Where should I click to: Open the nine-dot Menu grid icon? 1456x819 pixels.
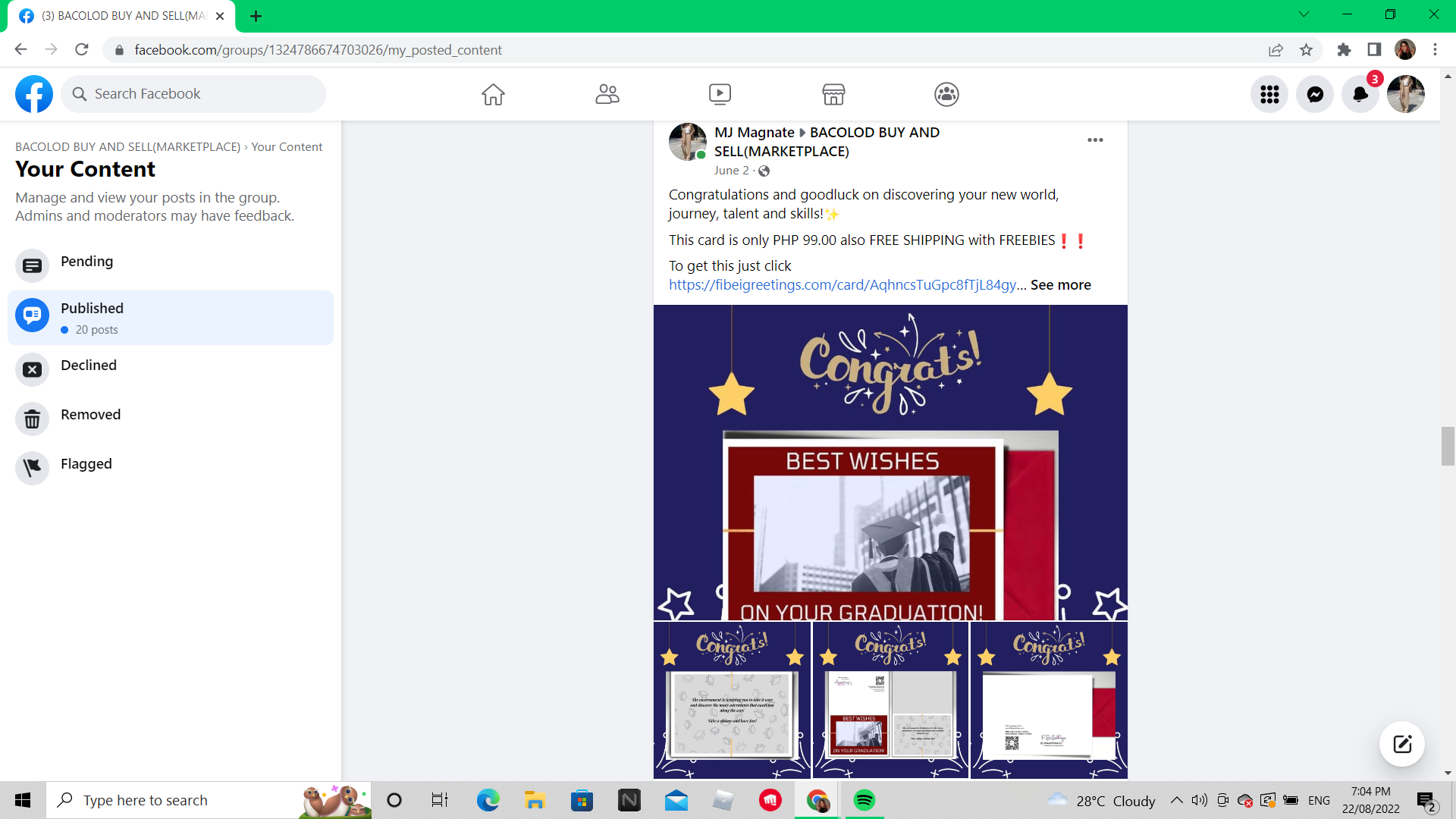click(x=1269, y=94)
